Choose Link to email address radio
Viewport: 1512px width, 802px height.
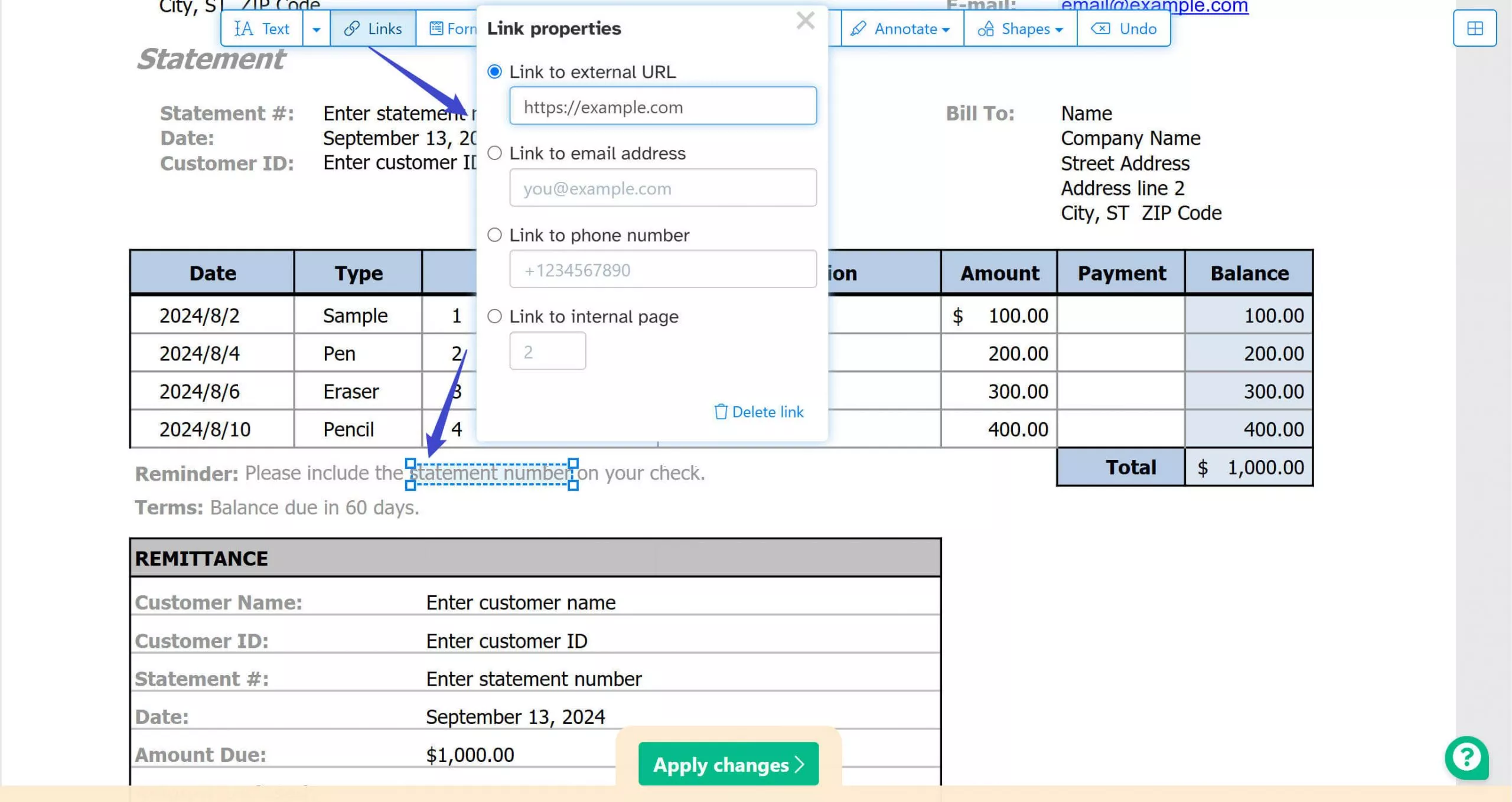(x=495, y=153)
